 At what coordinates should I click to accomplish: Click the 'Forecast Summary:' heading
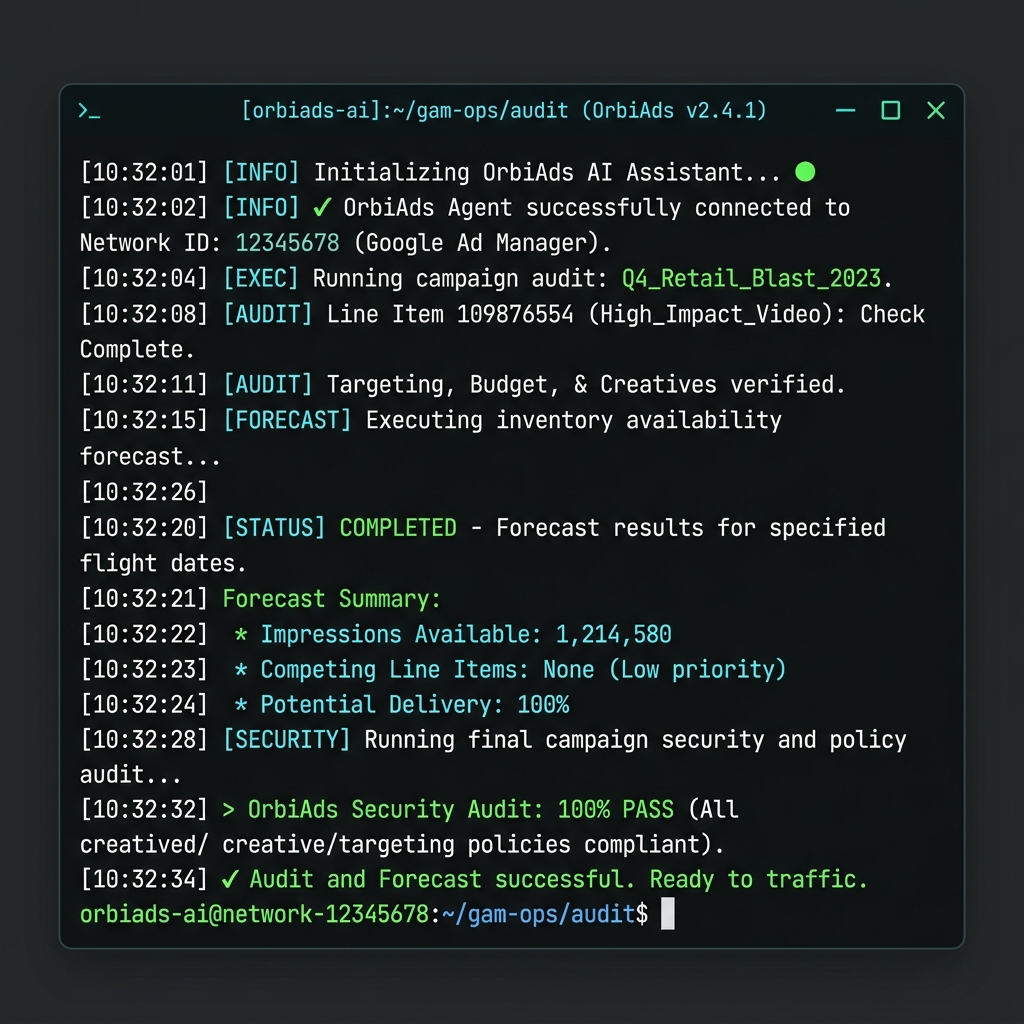tap(332, 599)
